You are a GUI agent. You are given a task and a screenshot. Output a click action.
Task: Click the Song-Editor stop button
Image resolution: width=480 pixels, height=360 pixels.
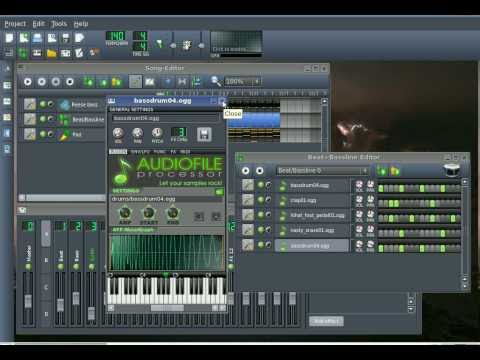point(70,82)
